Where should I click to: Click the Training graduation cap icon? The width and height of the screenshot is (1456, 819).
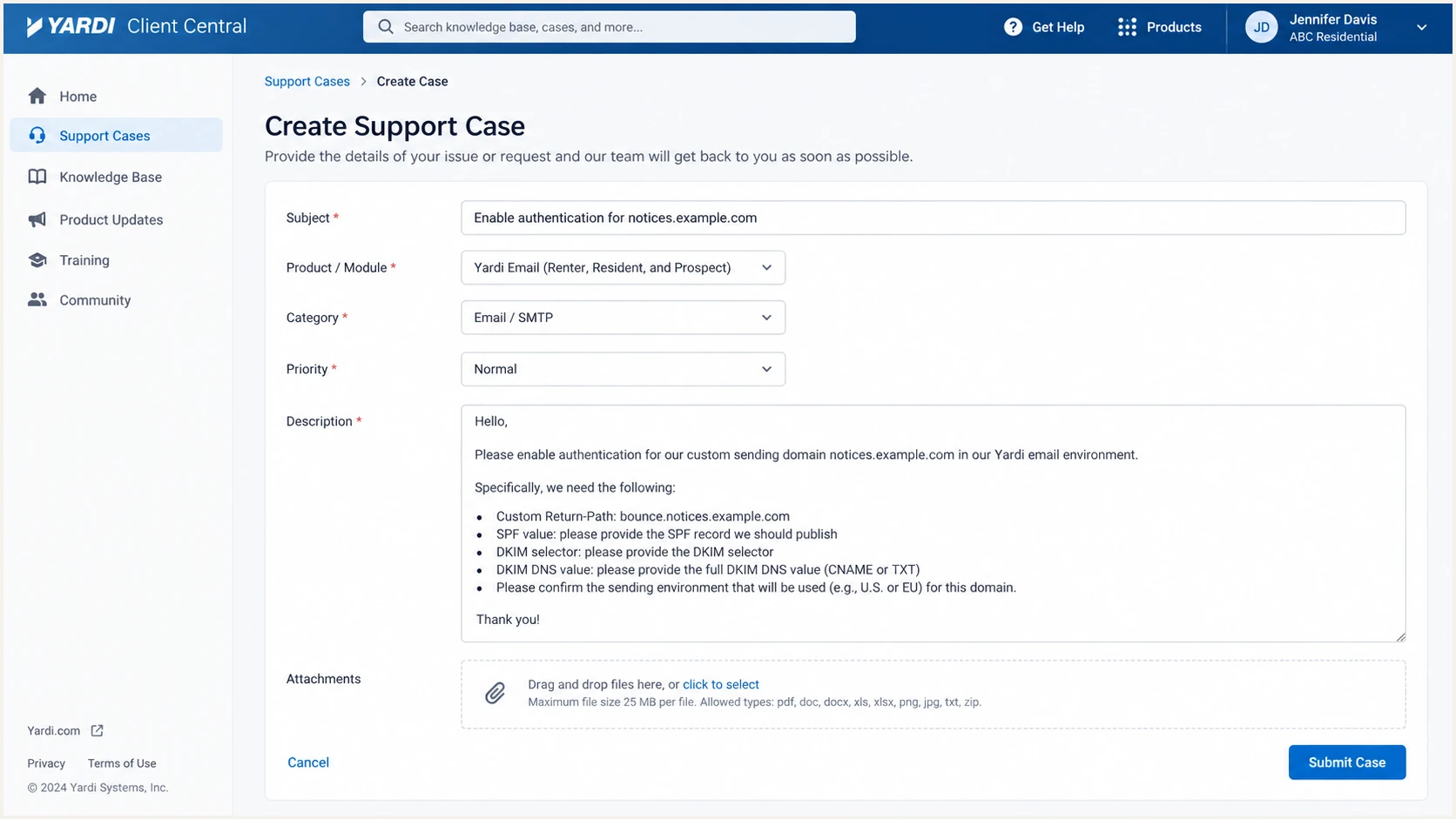[37, 260]
